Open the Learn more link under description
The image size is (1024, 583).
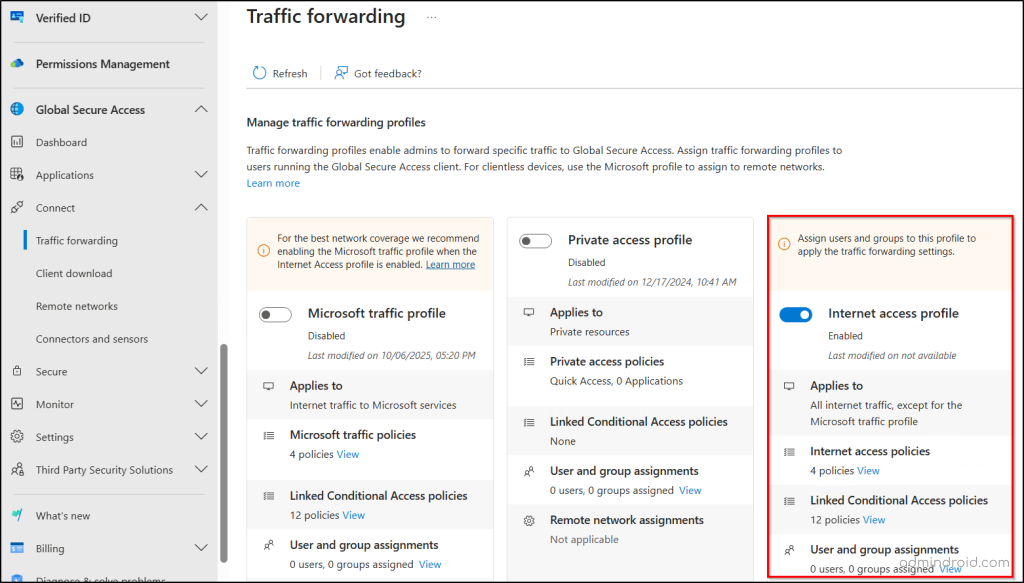(273, 183)
